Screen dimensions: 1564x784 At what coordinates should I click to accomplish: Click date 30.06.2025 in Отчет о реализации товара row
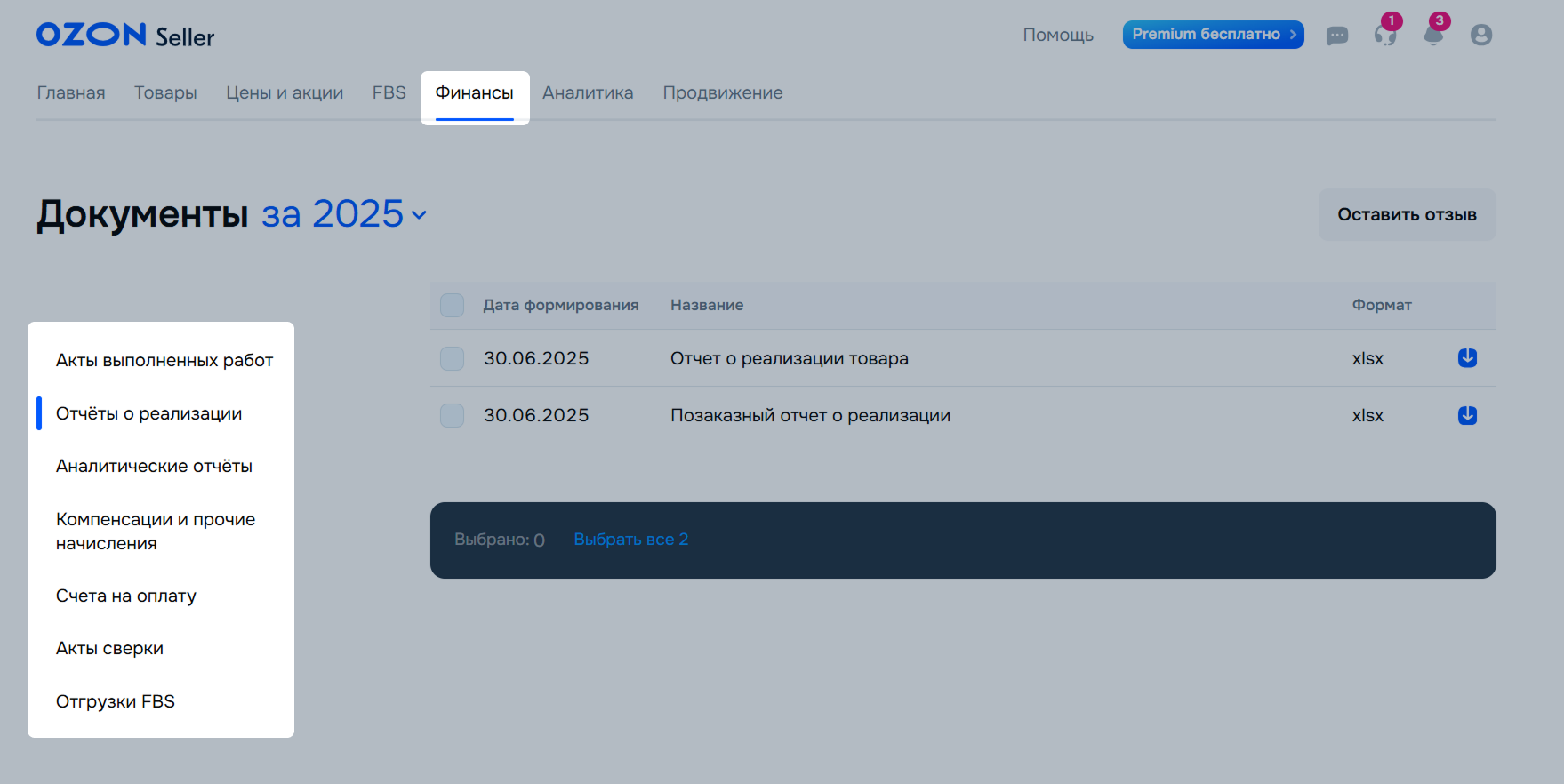[536, 358]
